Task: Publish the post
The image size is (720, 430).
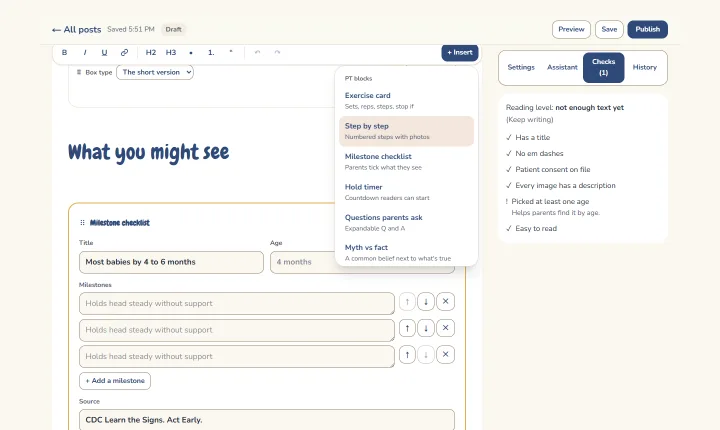Action: pos(647,29)
